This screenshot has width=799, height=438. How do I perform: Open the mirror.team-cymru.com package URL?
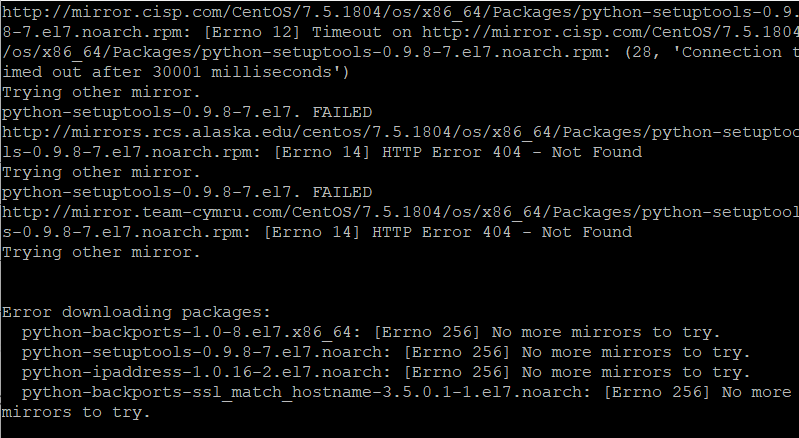click(400, 212)
